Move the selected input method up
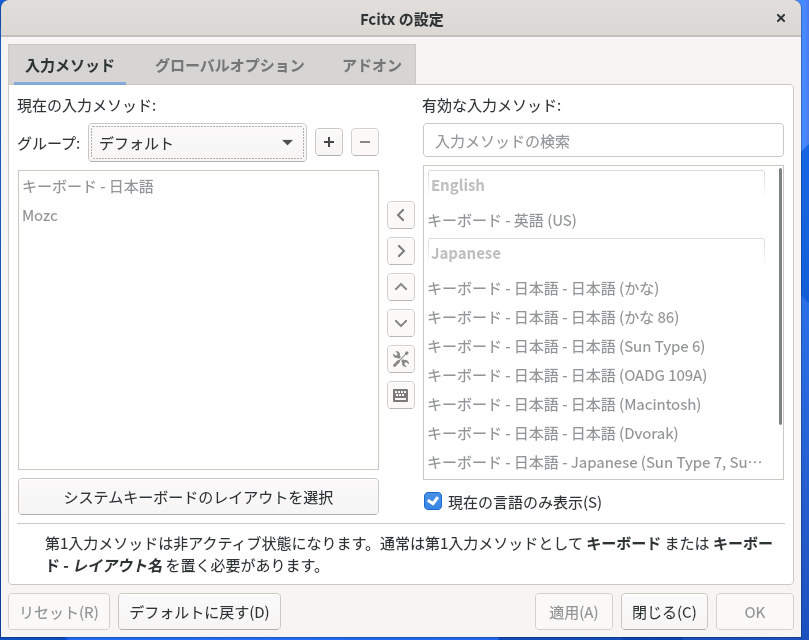 click(x=401, y=287)
